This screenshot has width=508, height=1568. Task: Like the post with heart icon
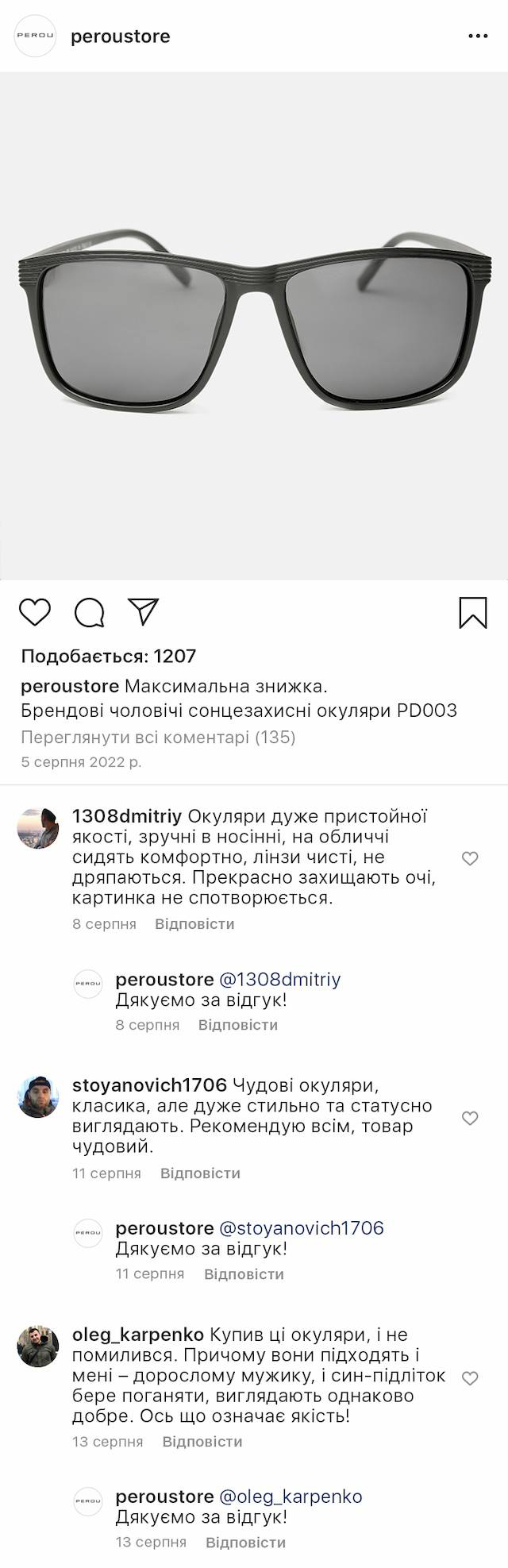(35, 612)
